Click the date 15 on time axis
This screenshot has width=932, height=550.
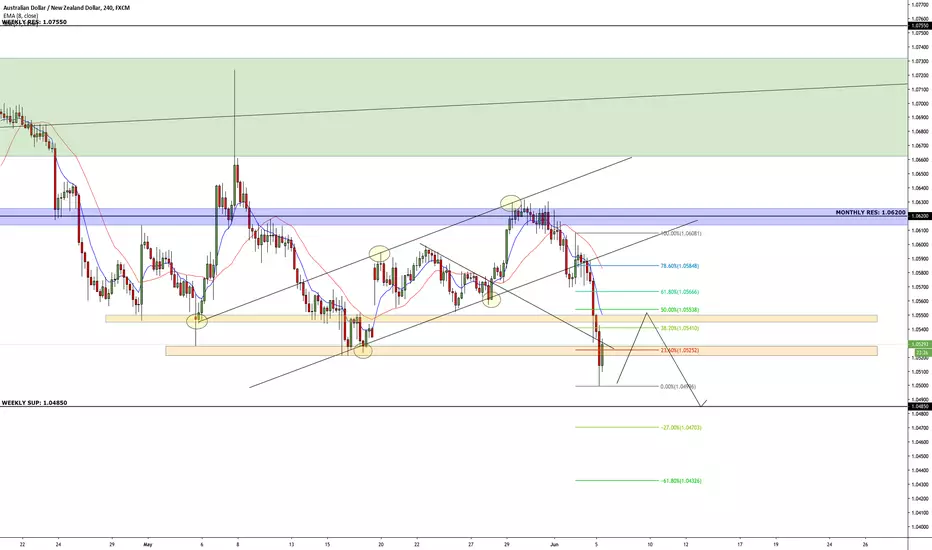coord(328,543)
